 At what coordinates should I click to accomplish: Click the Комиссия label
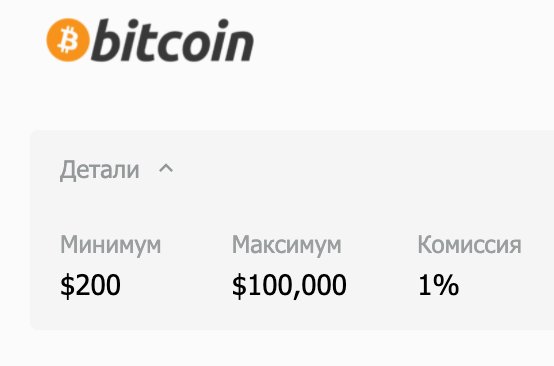tap(469, 244)
